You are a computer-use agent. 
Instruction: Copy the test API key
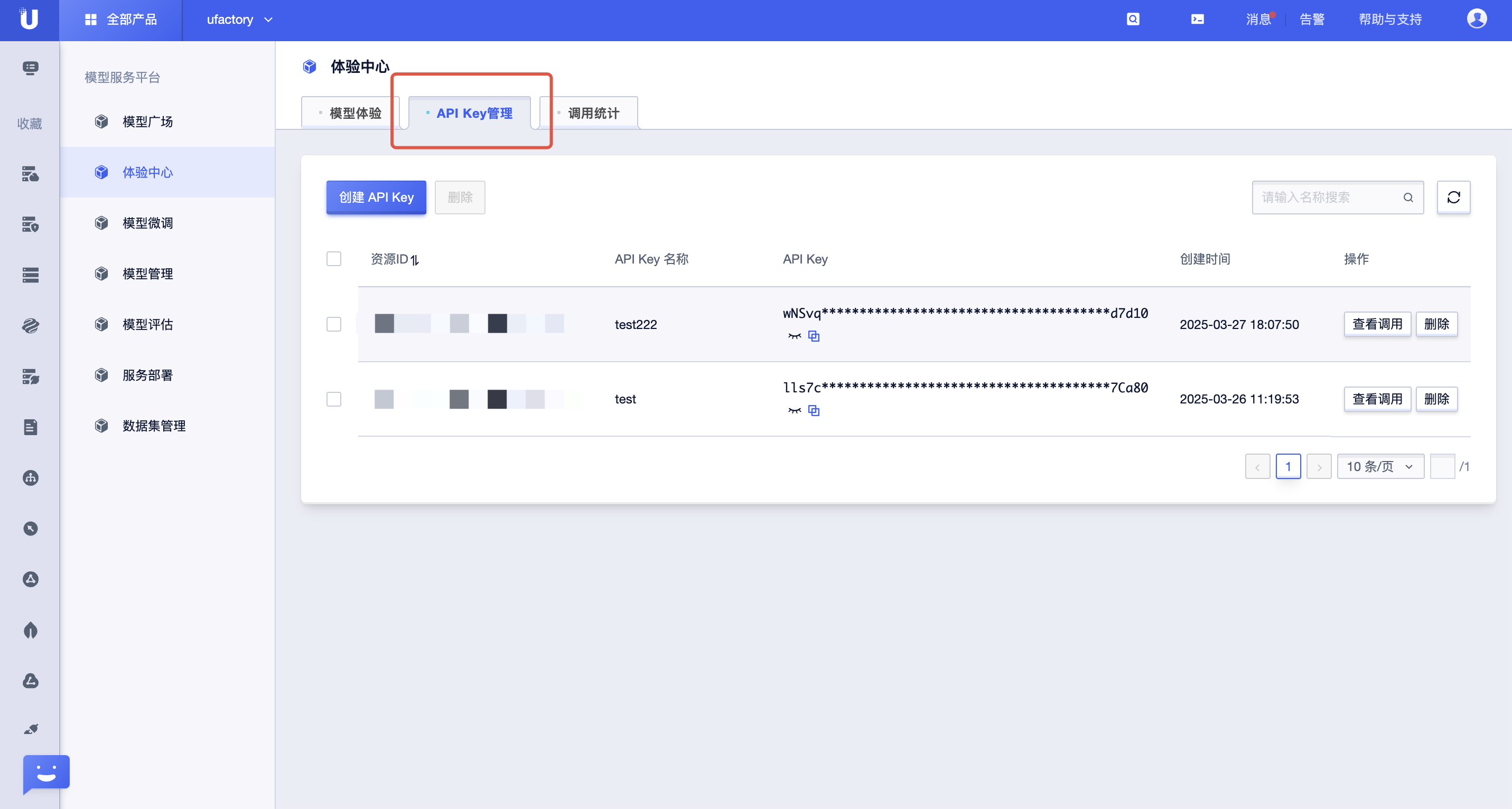814,411
